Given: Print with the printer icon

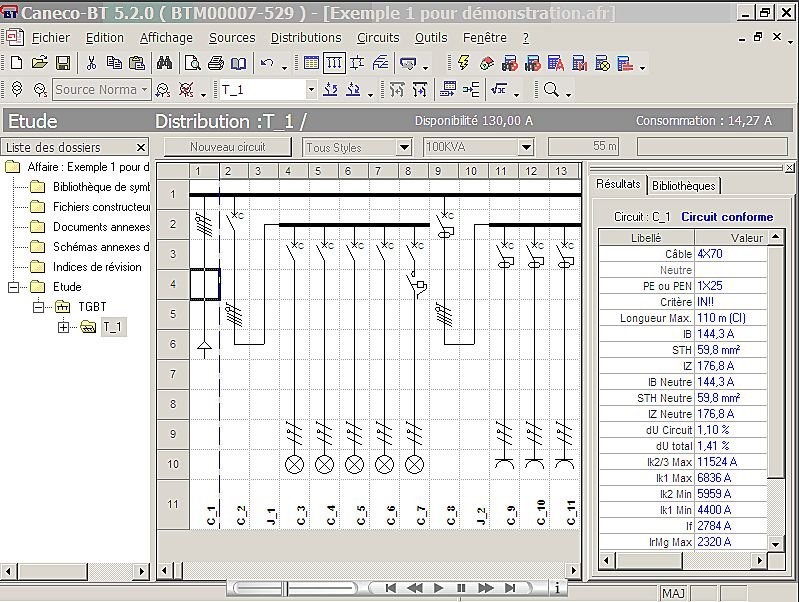Looking at the screenshot, I should [x=216, y=63].
